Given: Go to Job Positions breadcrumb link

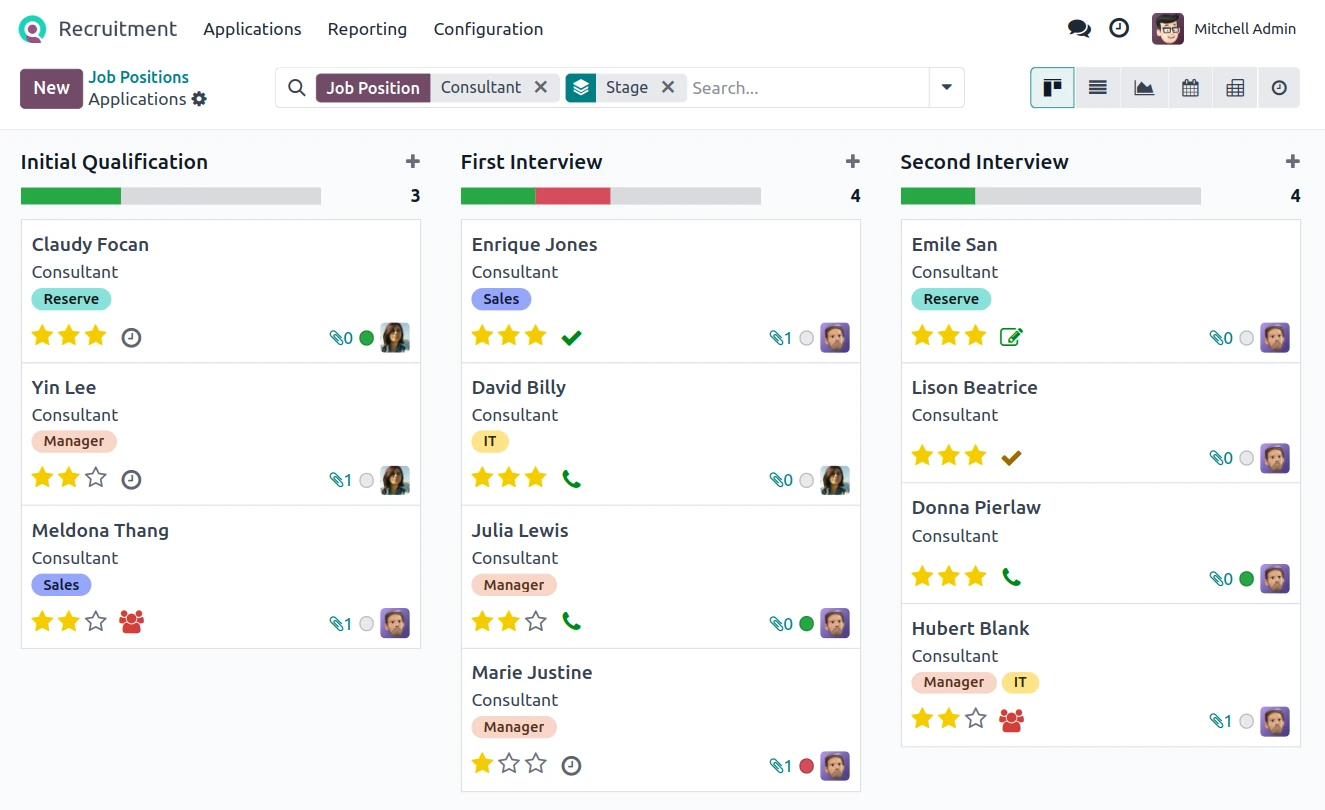Looking at the screenshot, I should [138, 77].
